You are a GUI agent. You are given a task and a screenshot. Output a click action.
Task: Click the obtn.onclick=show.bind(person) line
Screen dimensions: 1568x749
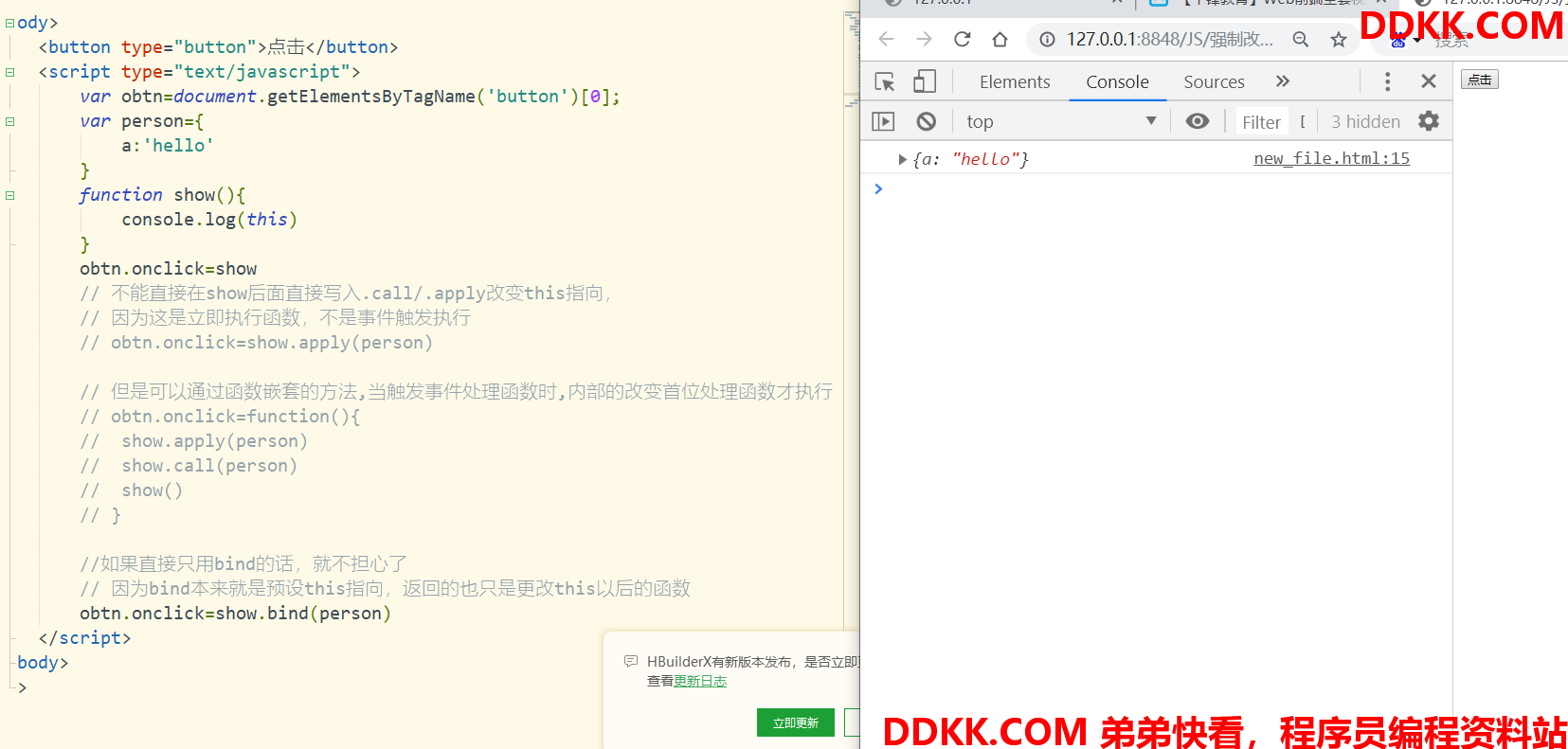click(x=235, y=614)
